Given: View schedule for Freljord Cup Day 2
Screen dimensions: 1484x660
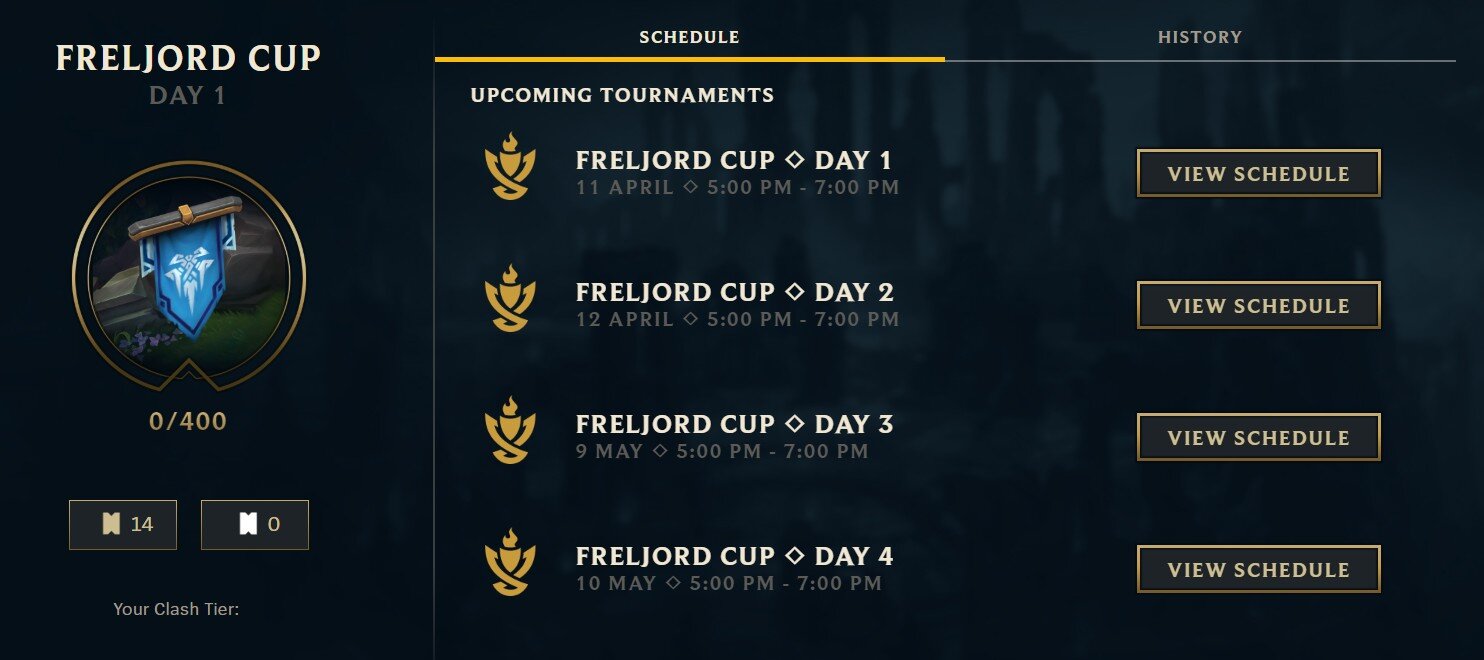Looking at the screenshot, I should click(x=1258, y=306).
